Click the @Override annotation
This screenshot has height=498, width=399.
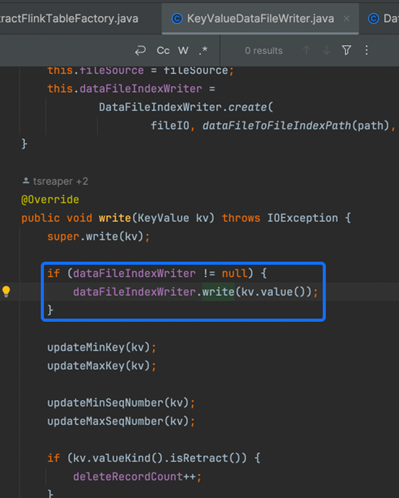tap(50, 200)
